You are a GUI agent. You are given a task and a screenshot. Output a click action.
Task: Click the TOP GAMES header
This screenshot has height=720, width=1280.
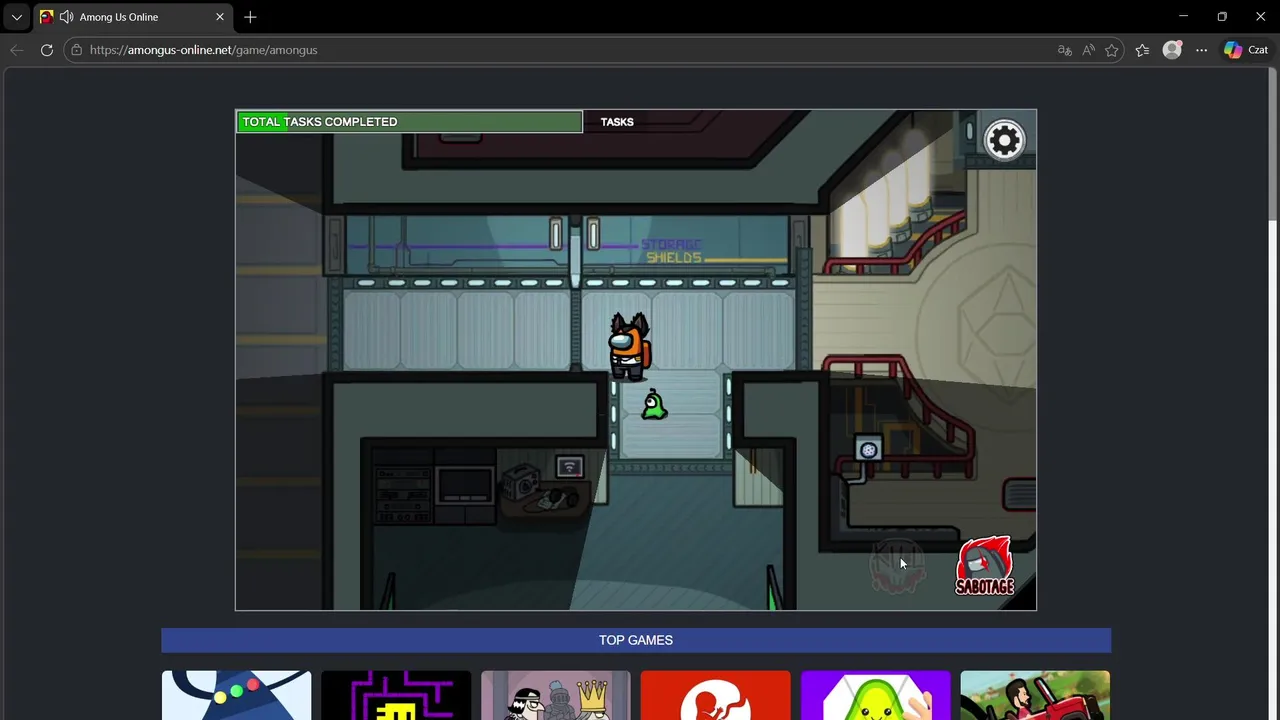[x=636, y=640]
